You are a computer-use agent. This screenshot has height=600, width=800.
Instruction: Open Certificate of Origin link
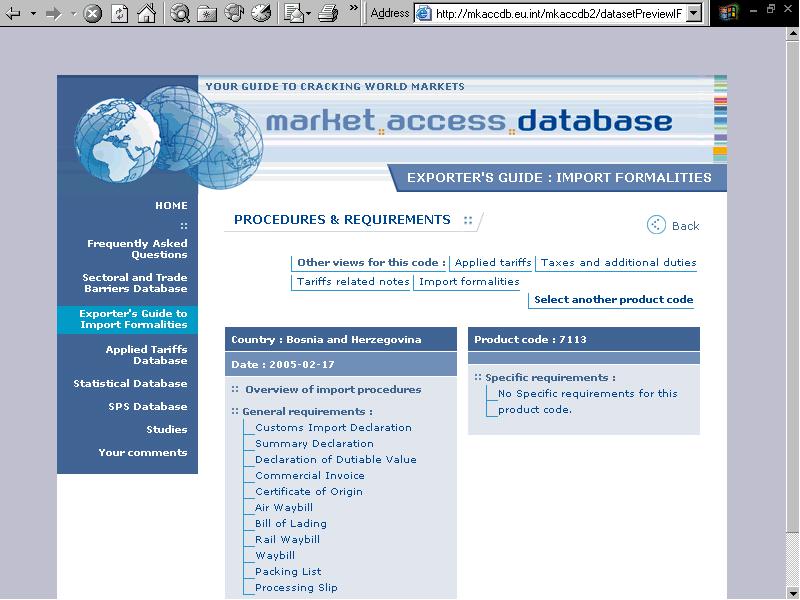309,492
